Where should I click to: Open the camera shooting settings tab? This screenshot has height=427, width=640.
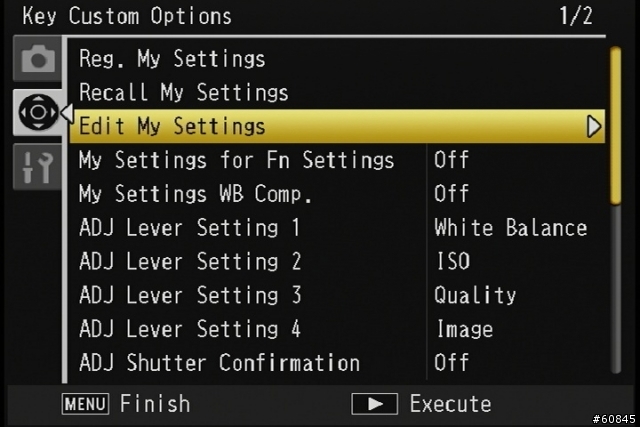pos(38,60)
